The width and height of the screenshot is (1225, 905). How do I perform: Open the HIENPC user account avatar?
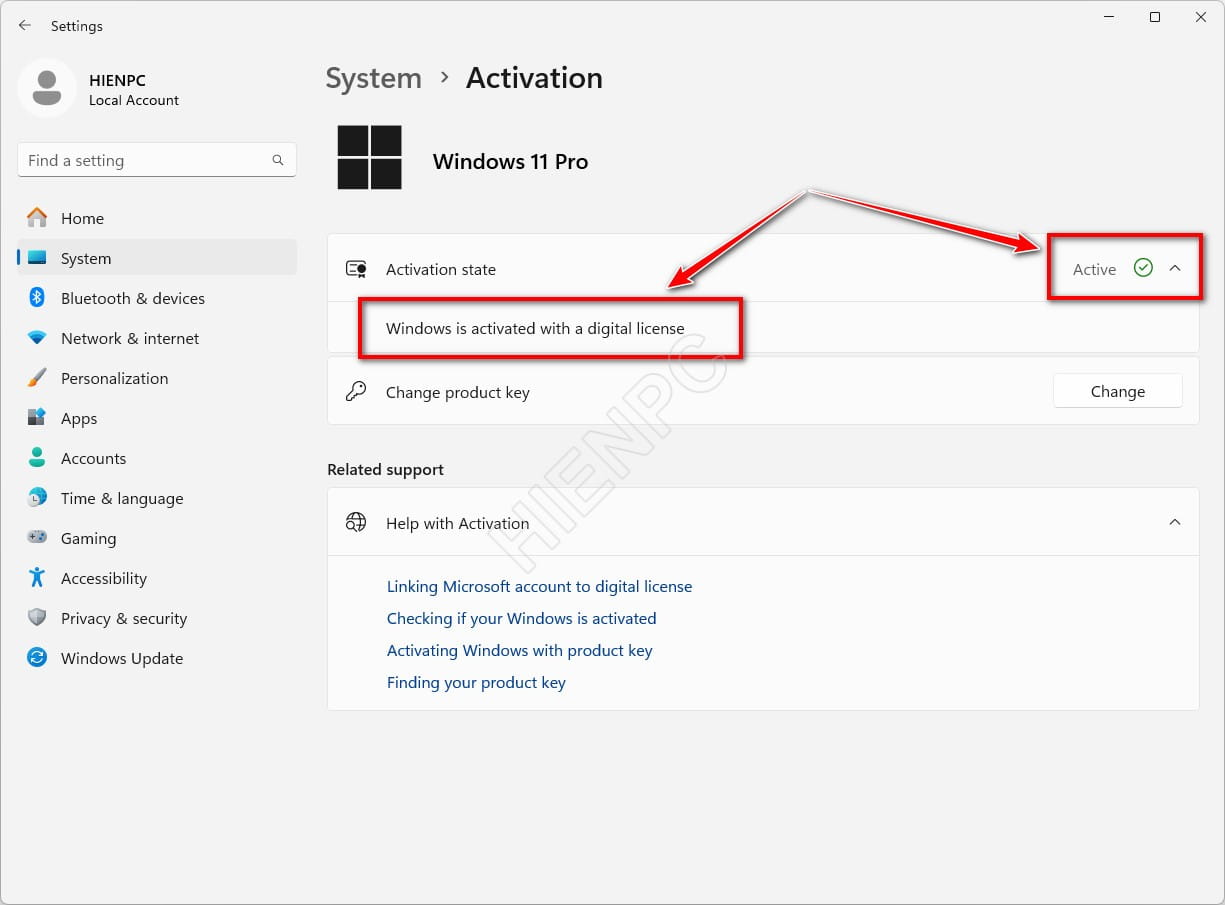[46, 88]
